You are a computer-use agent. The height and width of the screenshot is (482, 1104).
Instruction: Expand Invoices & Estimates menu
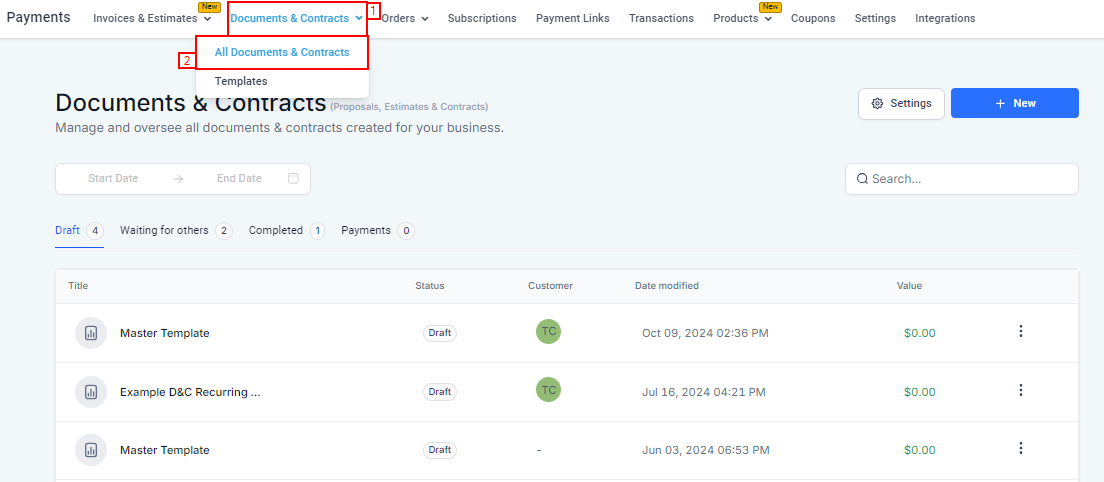click(x=152, y=18)
